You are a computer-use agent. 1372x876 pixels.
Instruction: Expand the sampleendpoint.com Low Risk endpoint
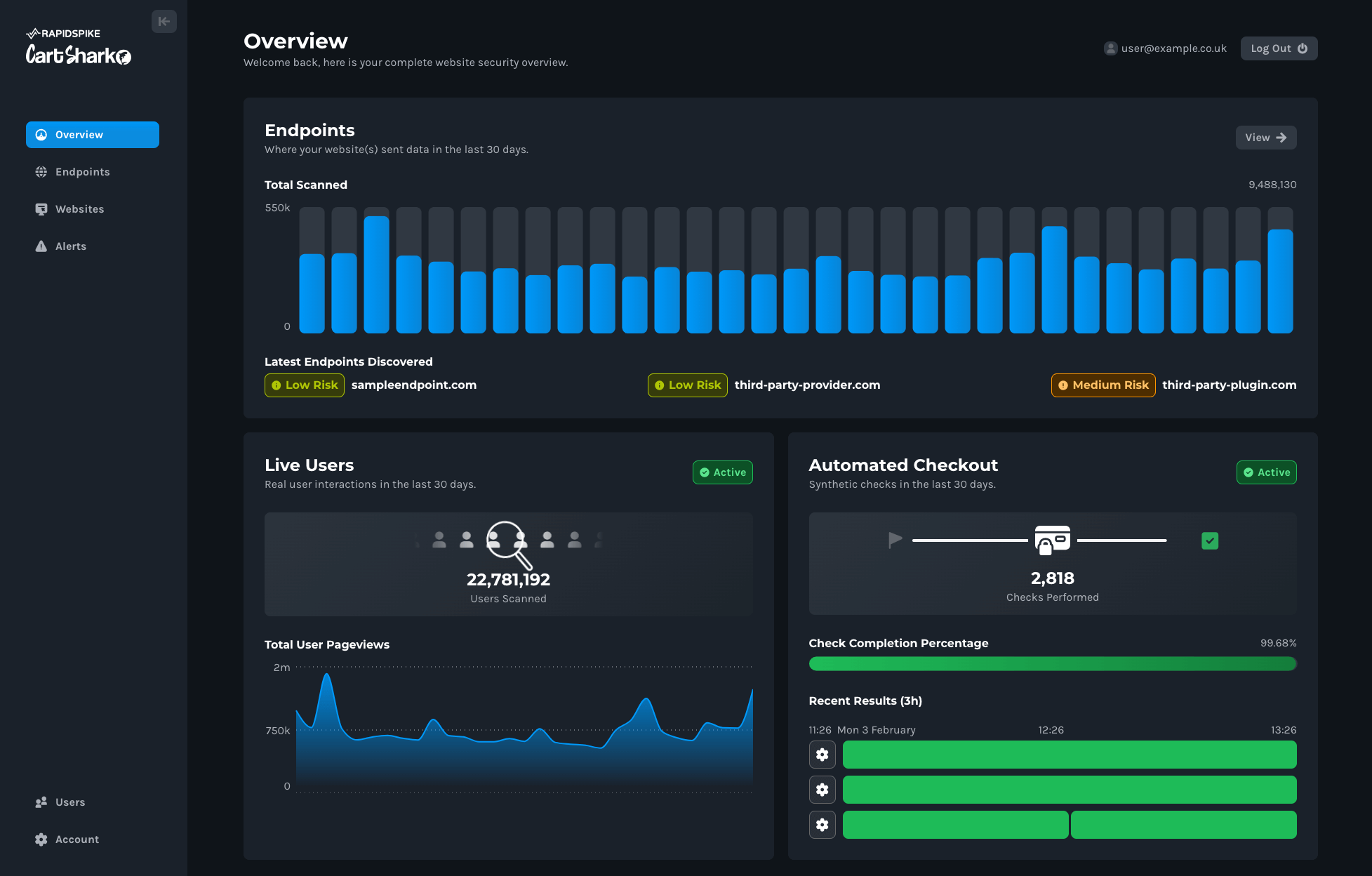(x=369, y=384)
